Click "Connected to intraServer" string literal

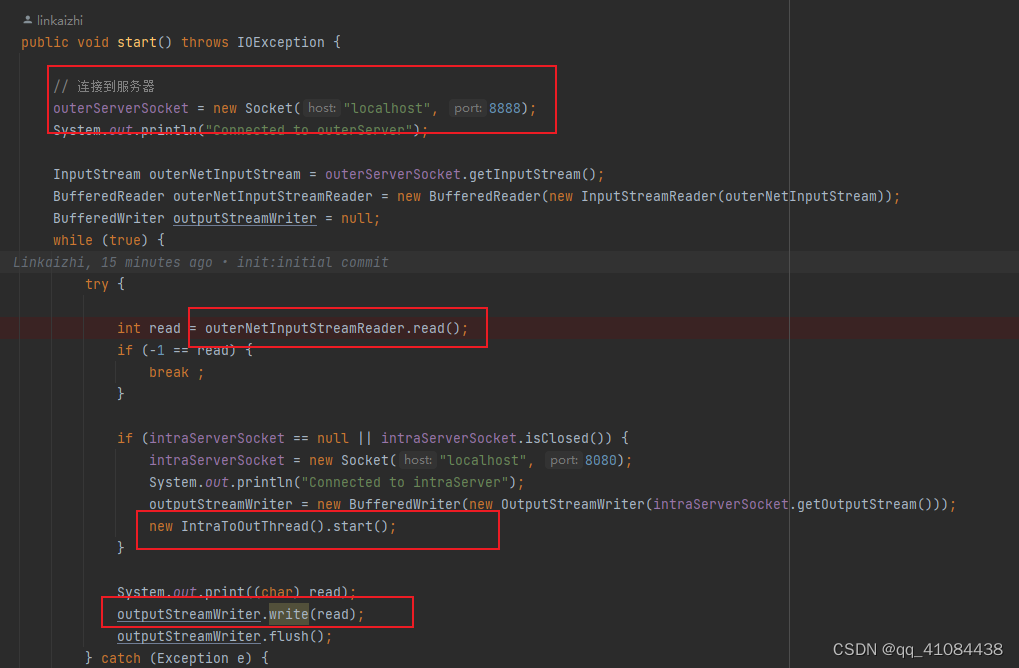point(405,482)
